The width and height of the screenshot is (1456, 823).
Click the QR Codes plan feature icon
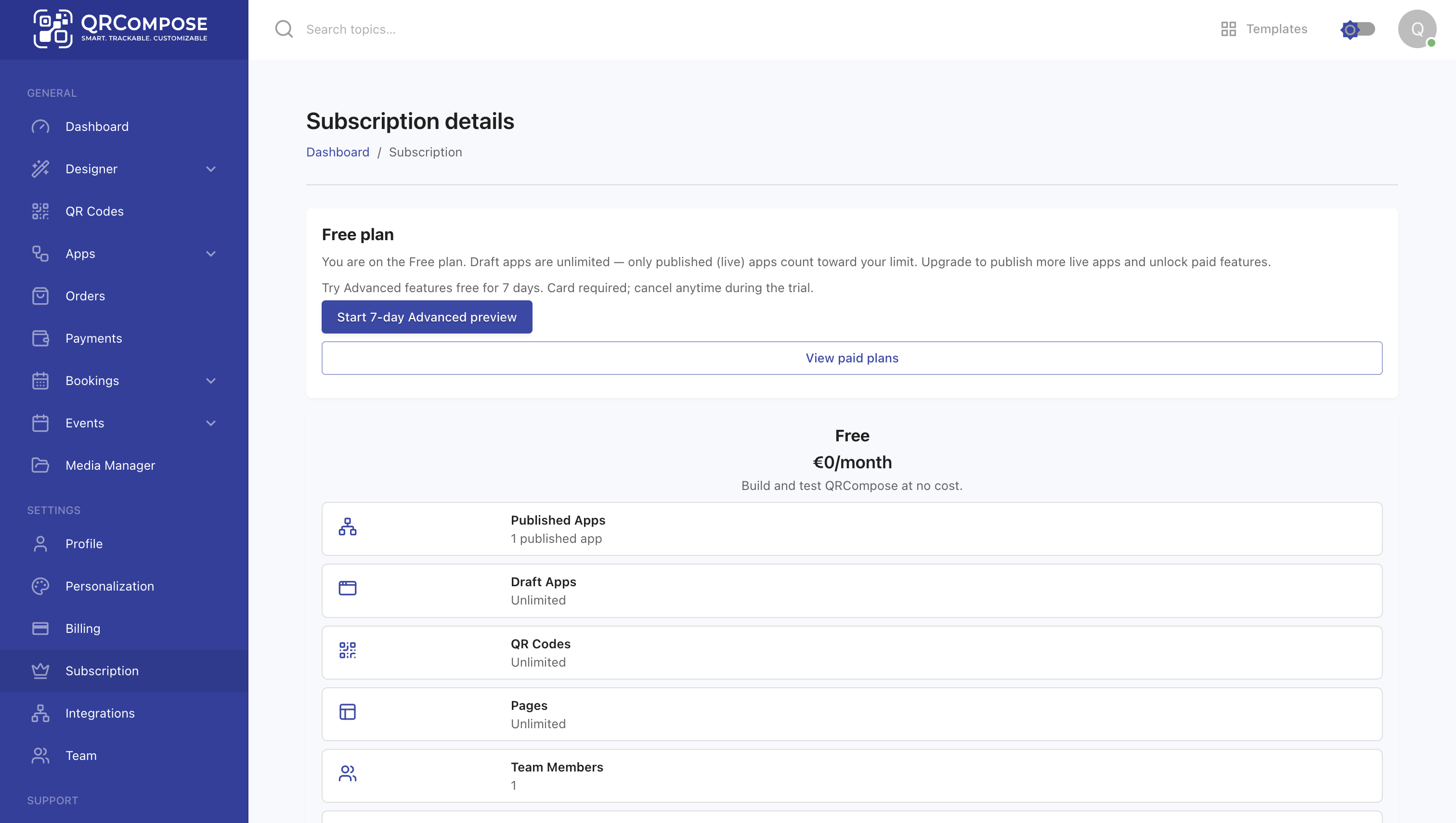347,650
